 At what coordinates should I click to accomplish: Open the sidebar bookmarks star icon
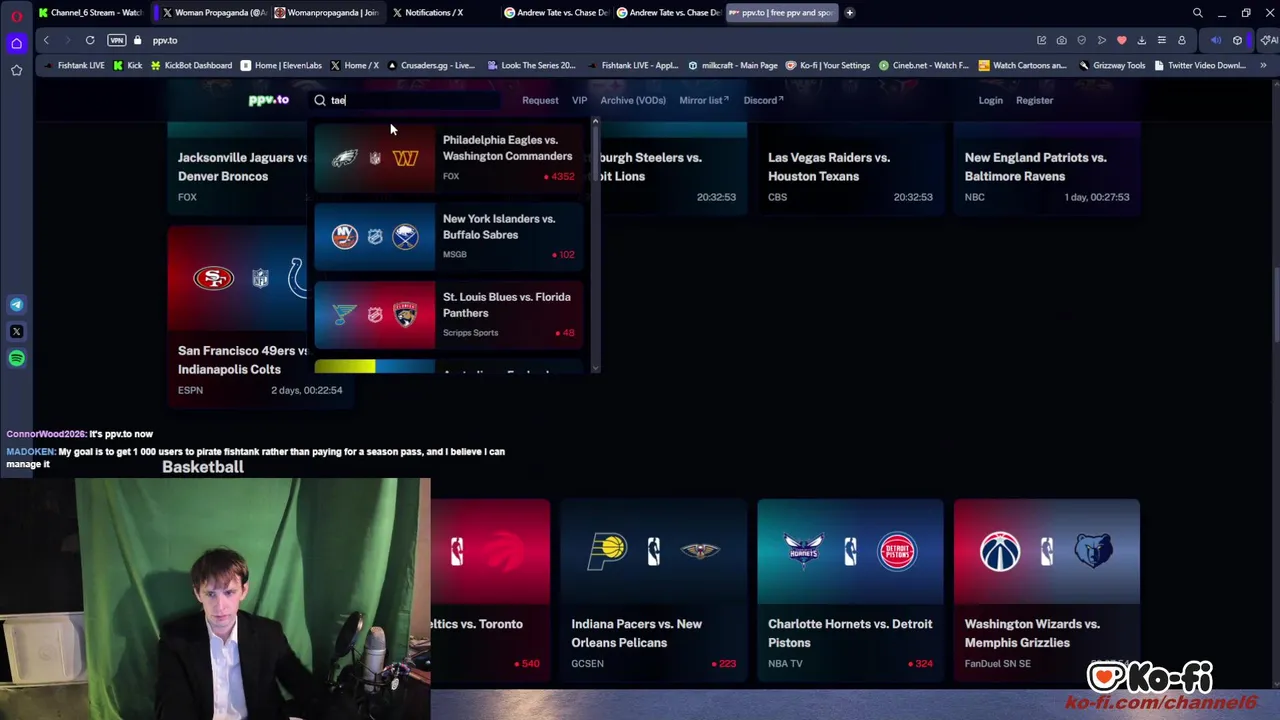click(16, 70)
